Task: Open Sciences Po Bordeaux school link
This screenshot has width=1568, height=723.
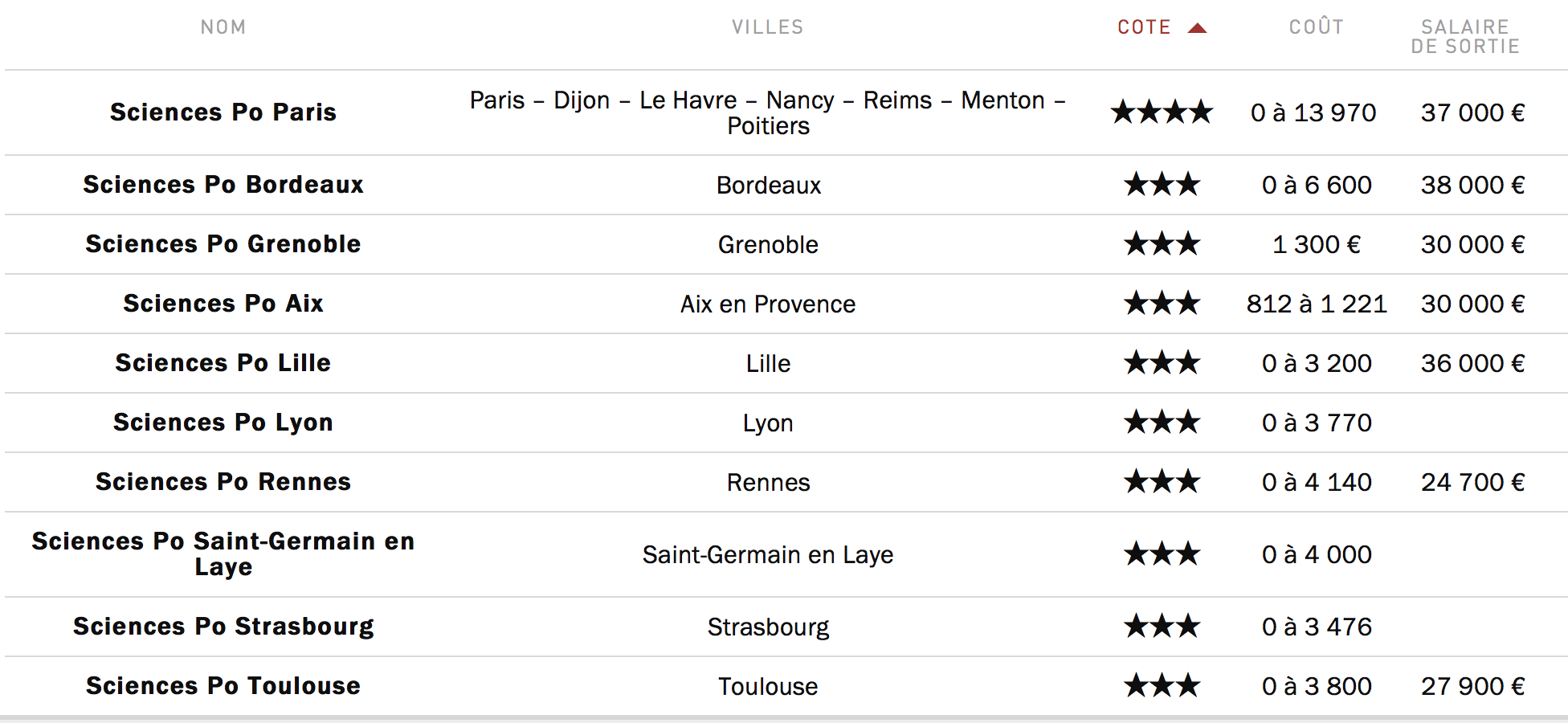Action: tap(223, 185)
